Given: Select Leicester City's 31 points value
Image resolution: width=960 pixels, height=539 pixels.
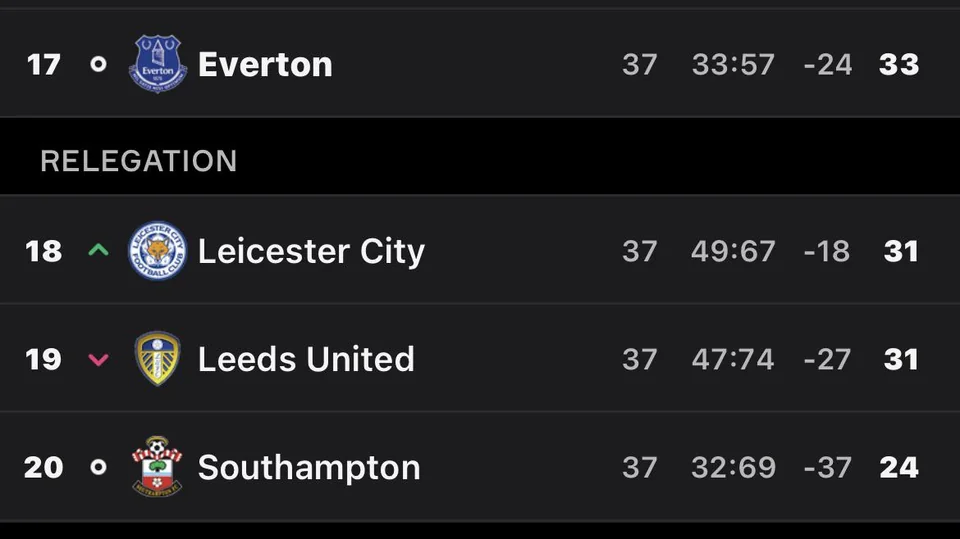Looking at the screenshot, I should [901, 251].
